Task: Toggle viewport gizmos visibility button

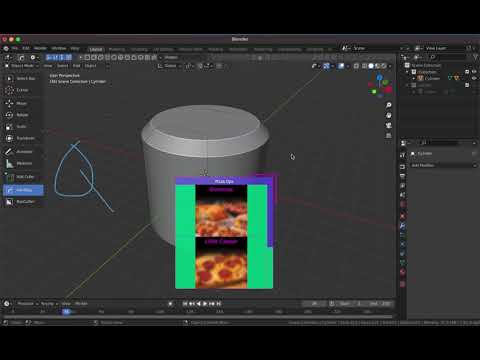Action: (326, 66)
